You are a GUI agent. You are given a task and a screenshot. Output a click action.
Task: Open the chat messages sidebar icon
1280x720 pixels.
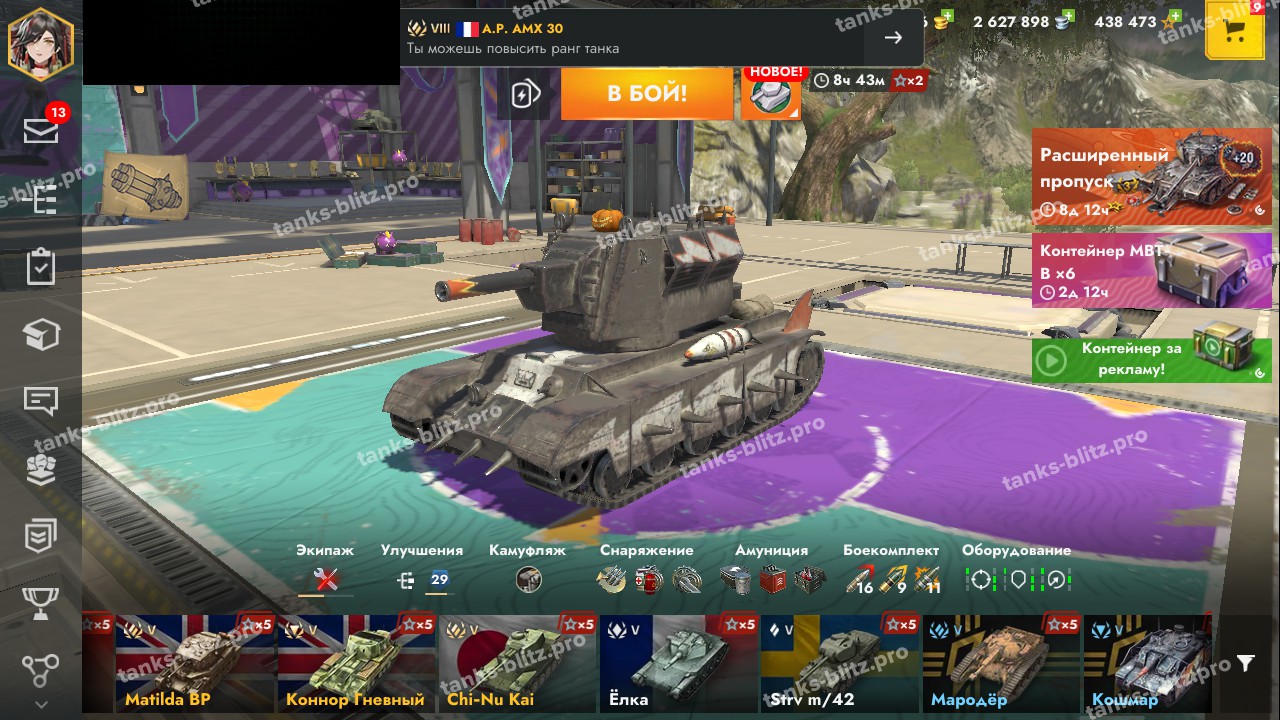point(41,402)
